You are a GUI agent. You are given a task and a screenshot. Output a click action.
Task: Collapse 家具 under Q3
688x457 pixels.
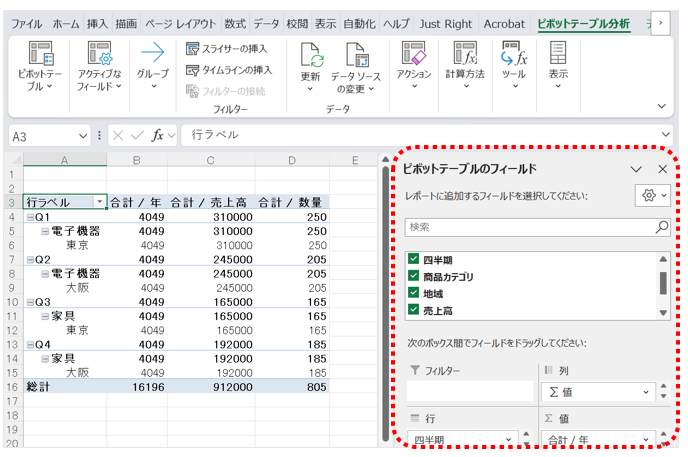(x=45, y=316)
